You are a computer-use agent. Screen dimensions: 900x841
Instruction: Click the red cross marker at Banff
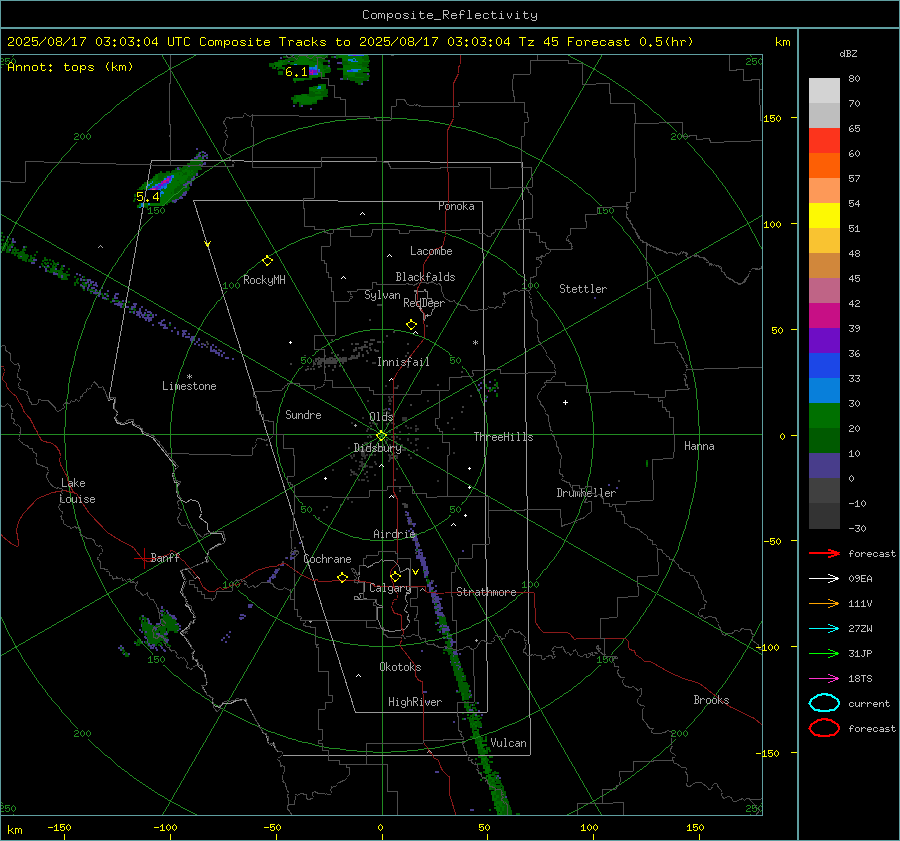click(143, 558)
